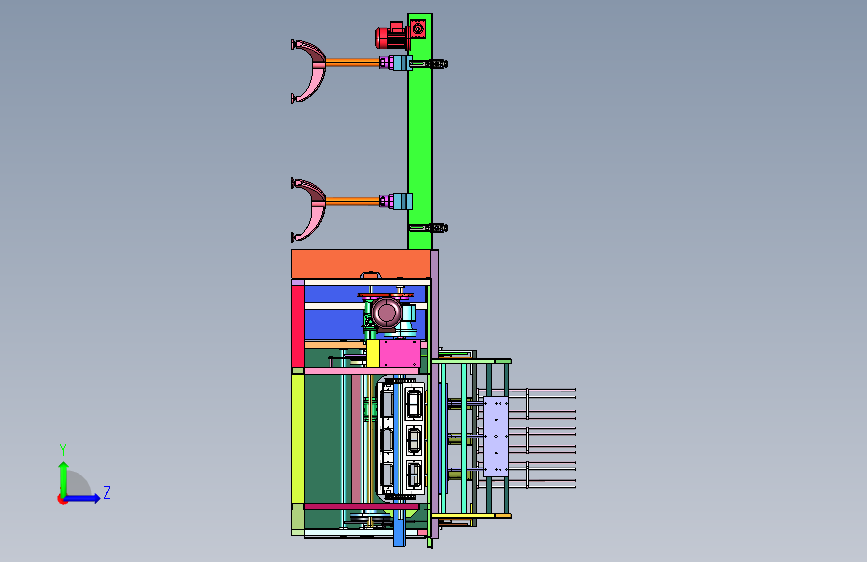The width and height of the screenshot is (867, 562).
Task: Select the red motor atop the green column
Action: pos(391,37)
